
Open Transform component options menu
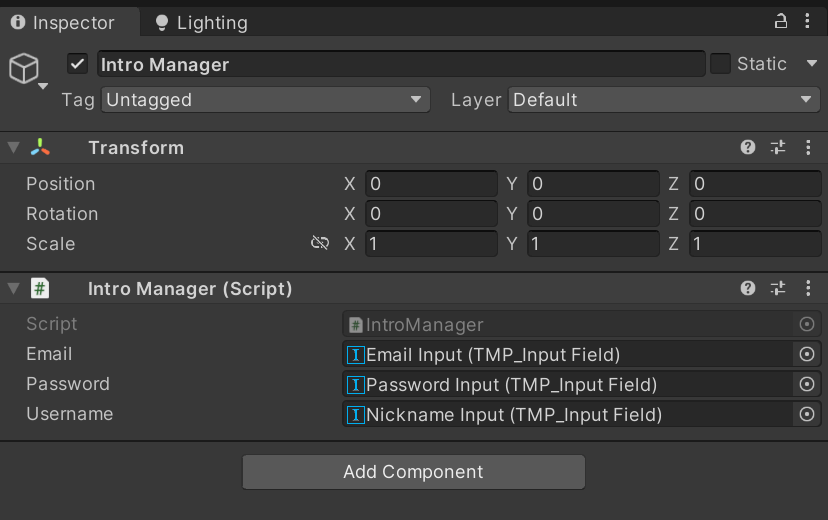[x=808, y=147]
